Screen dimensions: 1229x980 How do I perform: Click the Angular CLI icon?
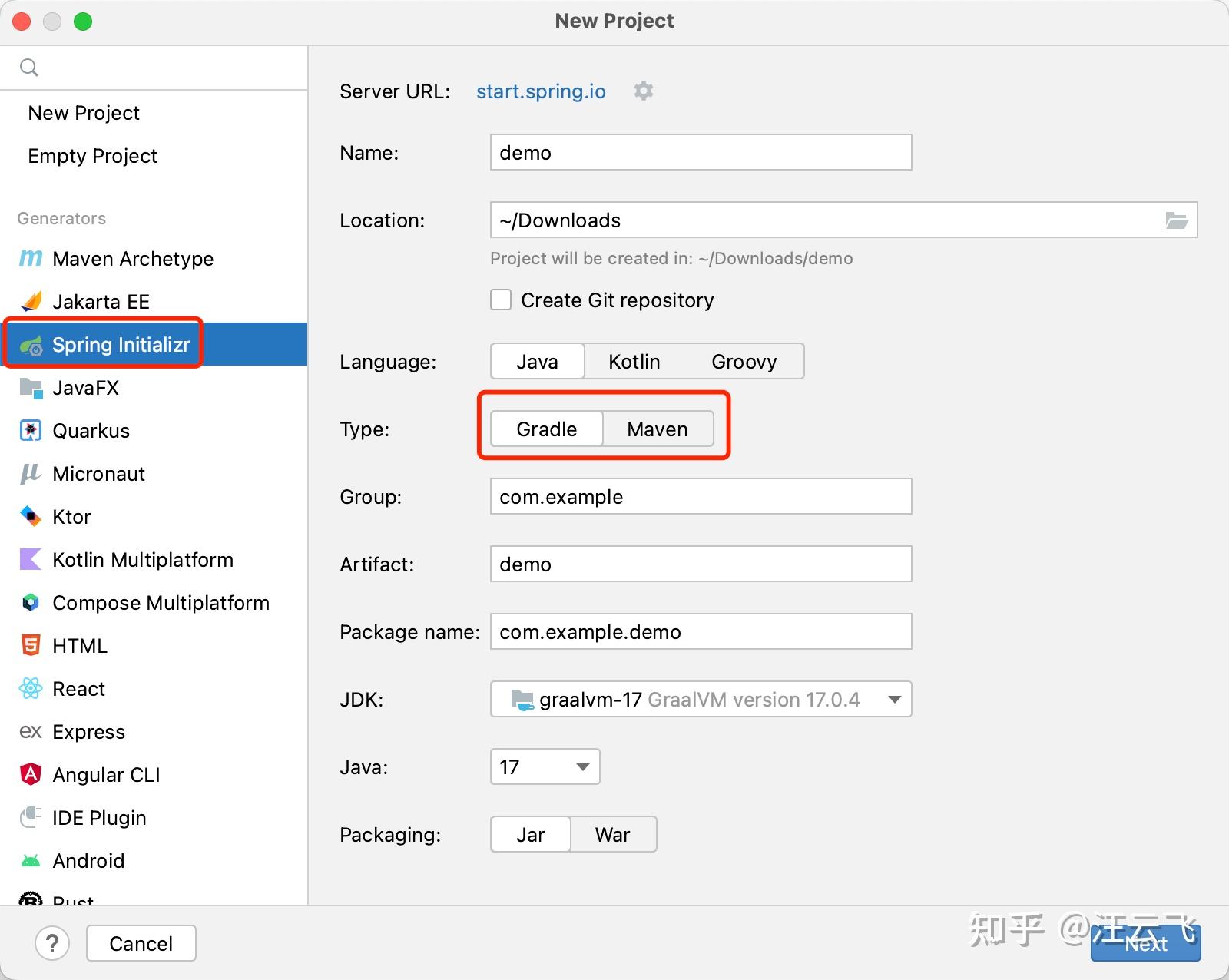coord(31,775)
